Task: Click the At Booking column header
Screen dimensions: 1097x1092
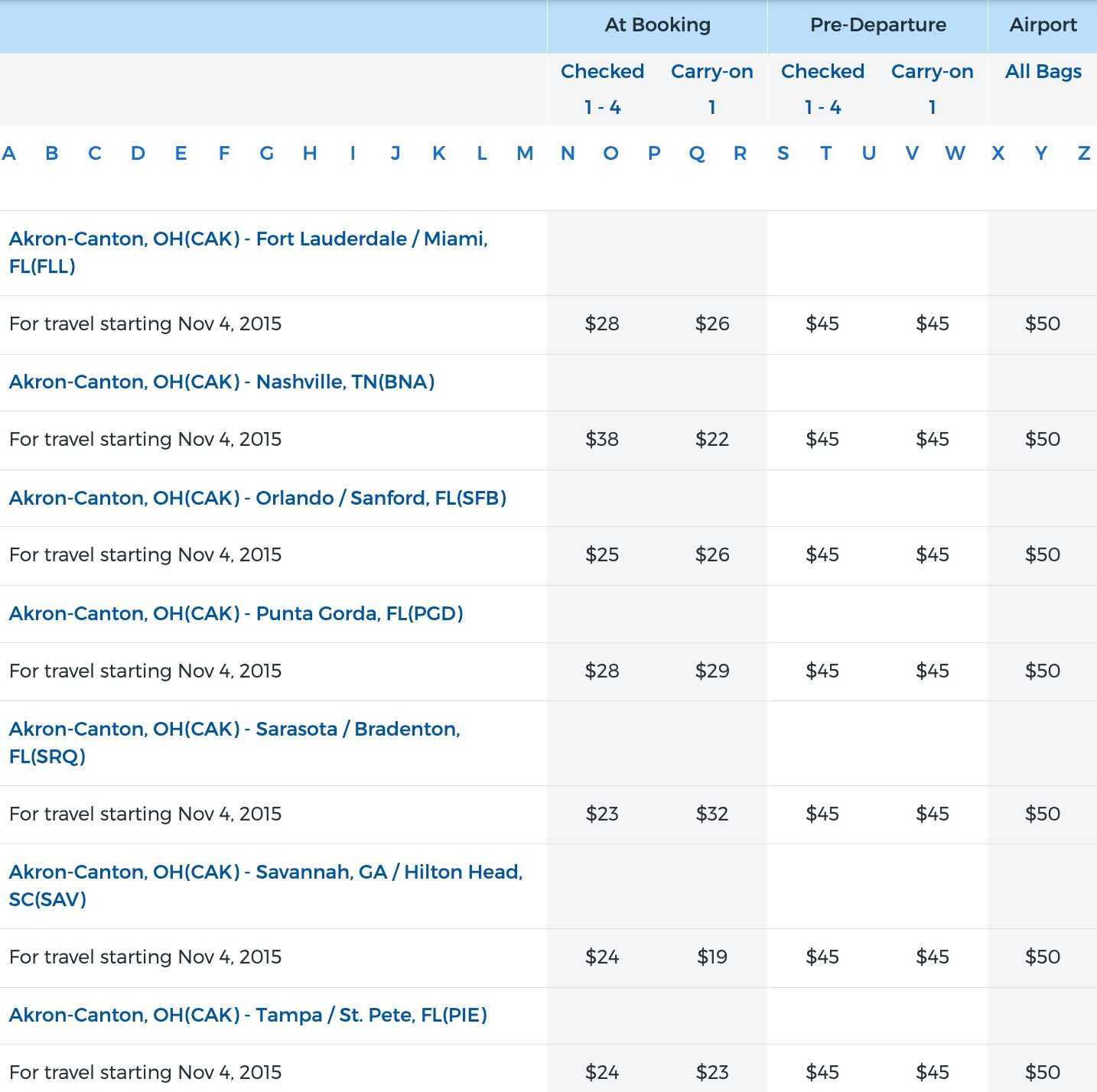Action: tap(657, 25)
